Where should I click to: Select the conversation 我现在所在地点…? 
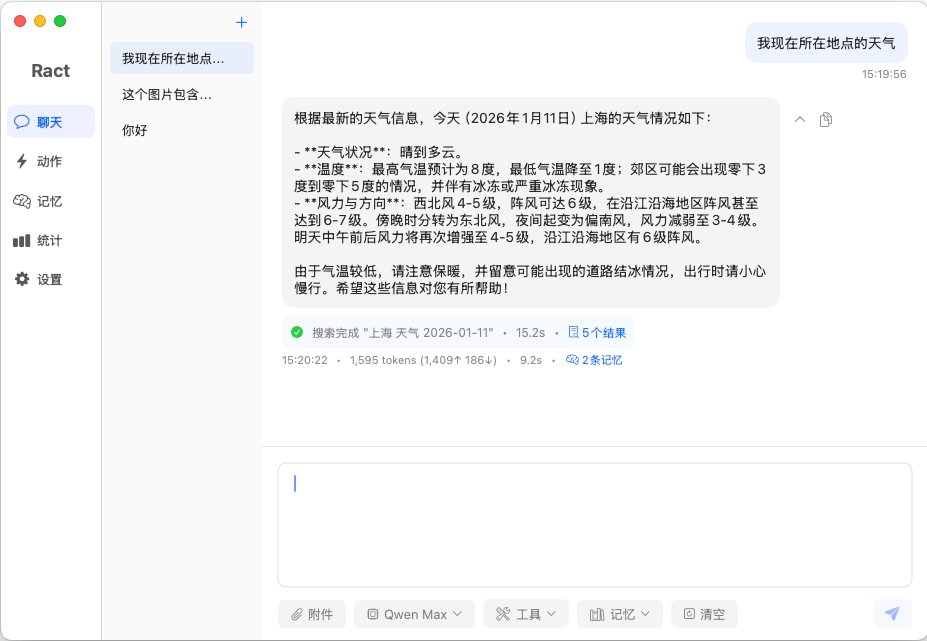(181, 58)
